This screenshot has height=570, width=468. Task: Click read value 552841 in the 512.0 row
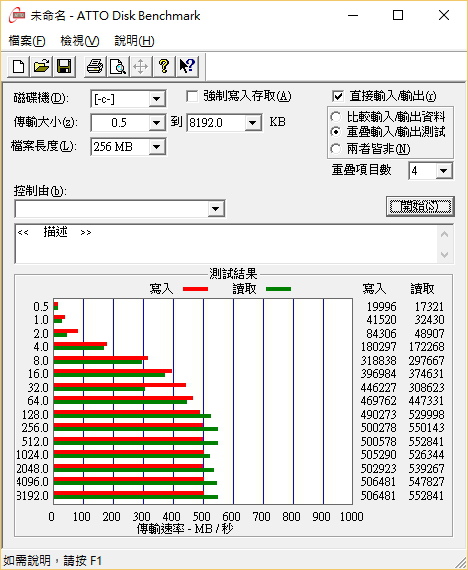426,442
